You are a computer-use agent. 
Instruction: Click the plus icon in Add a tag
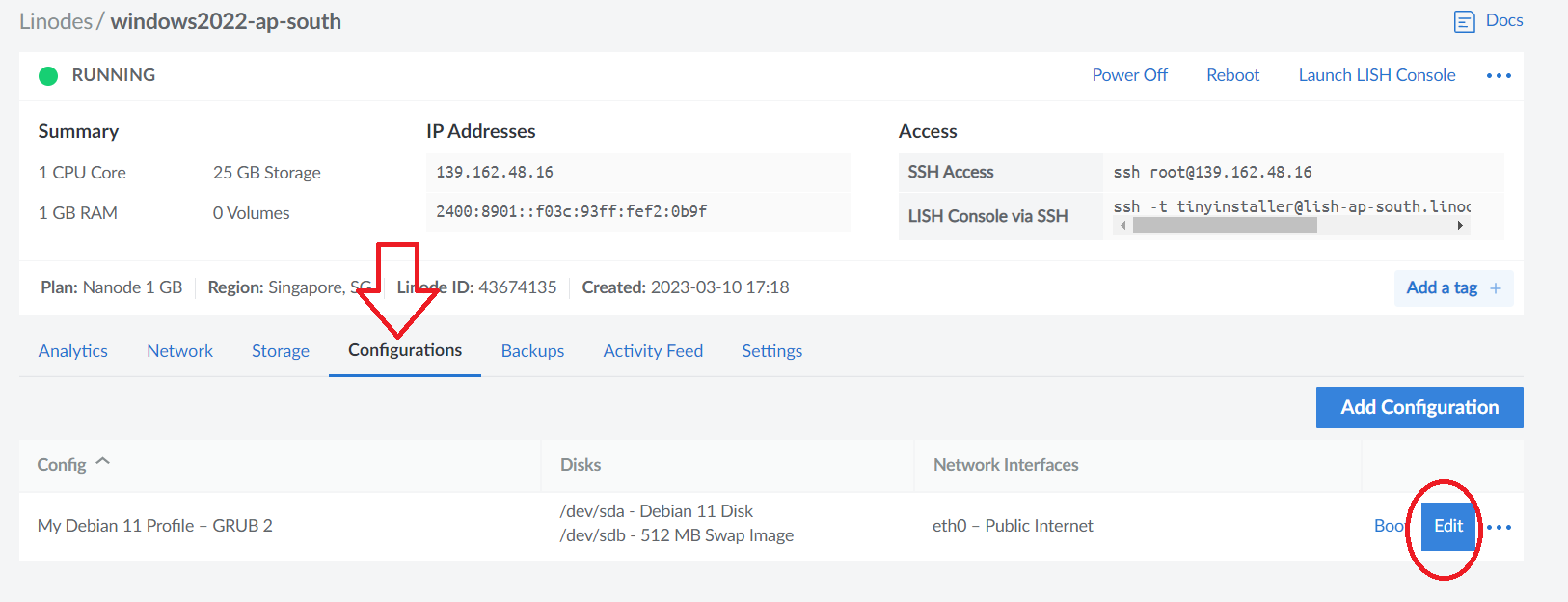coord(1496,287)
